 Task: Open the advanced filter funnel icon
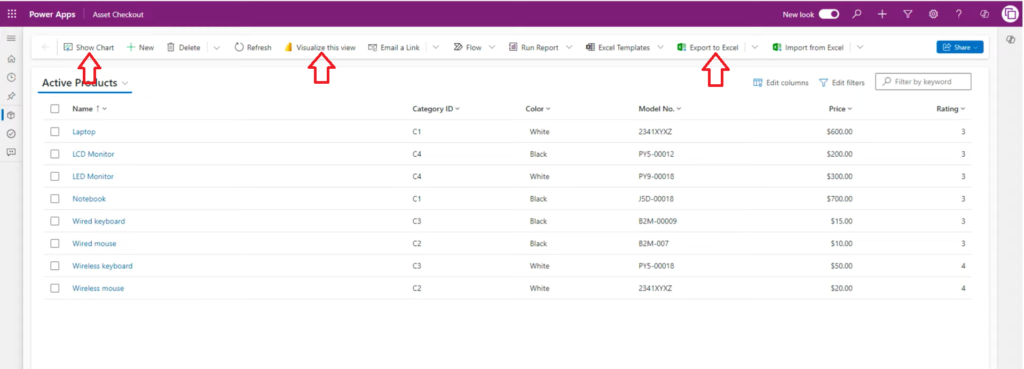coord(908,14)
